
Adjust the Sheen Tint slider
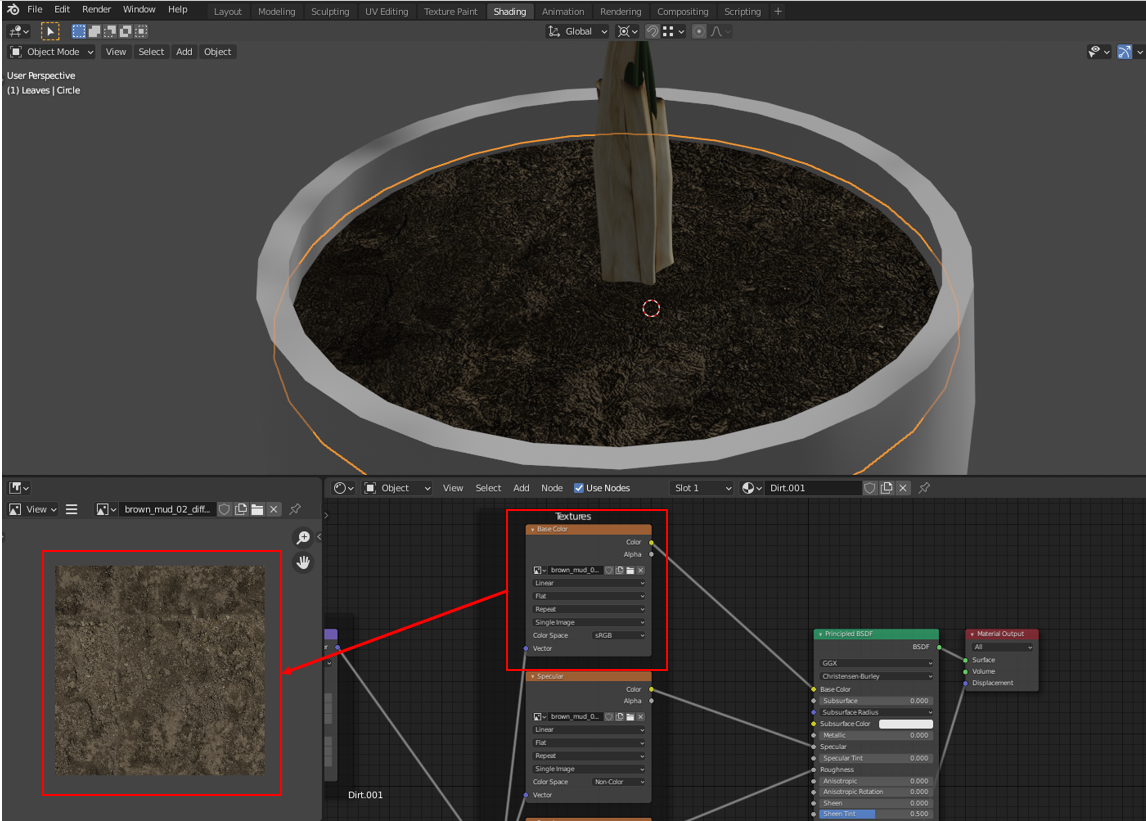pyautogui.click(x=876, y=814)
